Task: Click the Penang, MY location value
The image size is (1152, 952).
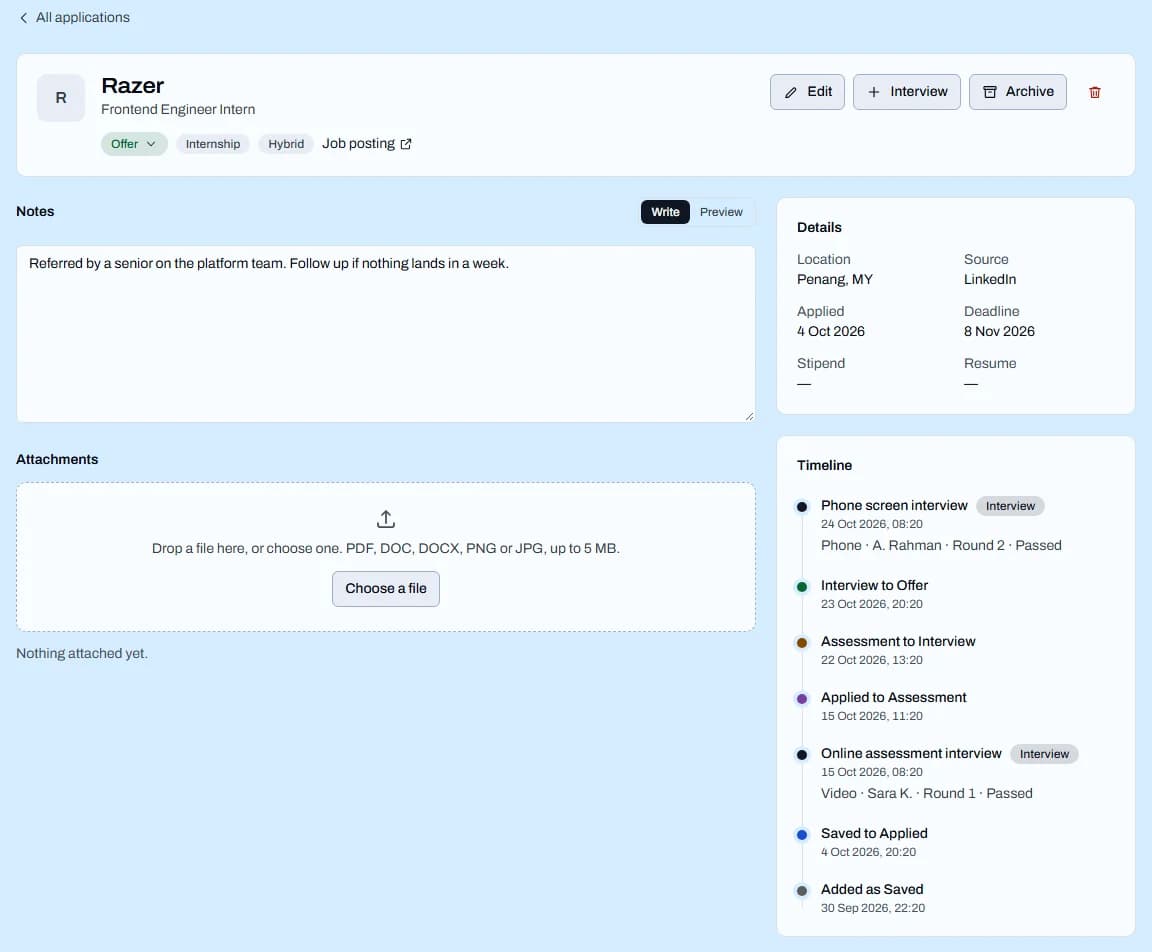Action: (835, 279)
